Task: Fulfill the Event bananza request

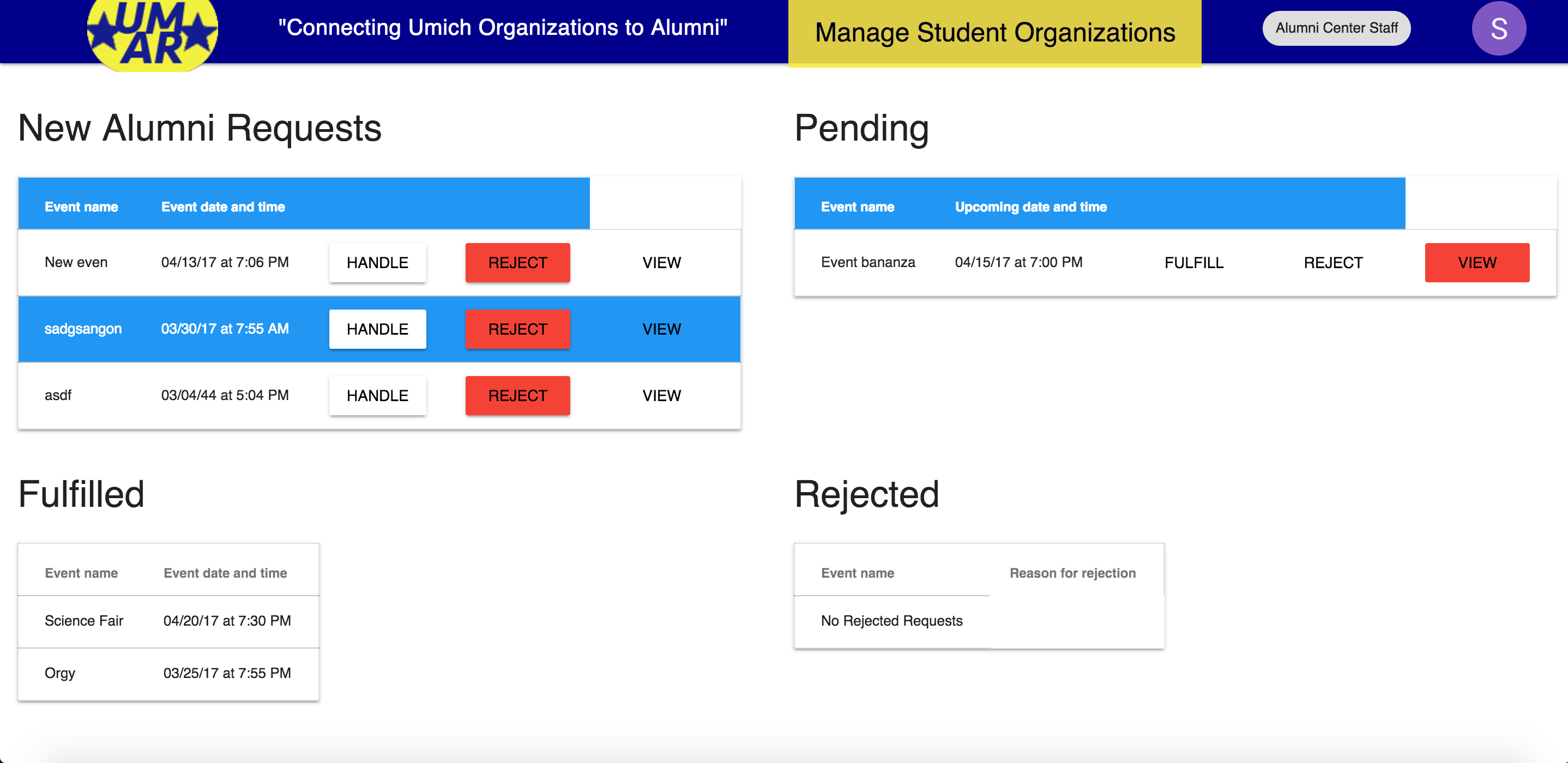Action: point(1193,263)
